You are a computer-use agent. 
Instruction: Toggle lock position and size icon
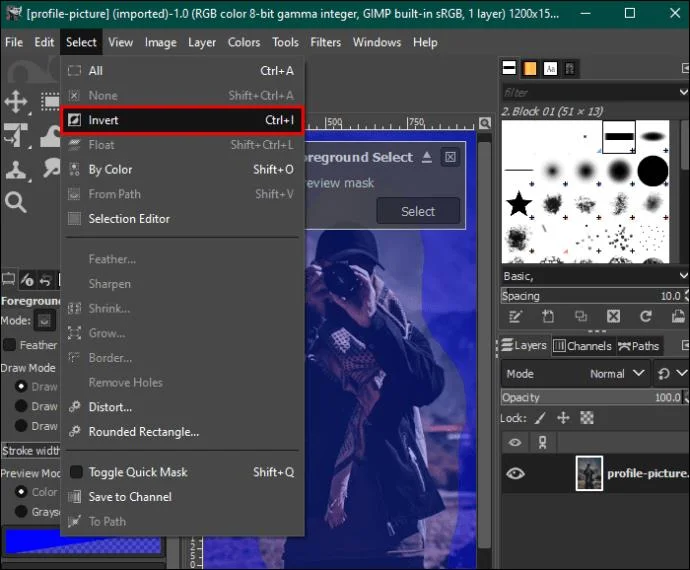click(x=563, y=418)
